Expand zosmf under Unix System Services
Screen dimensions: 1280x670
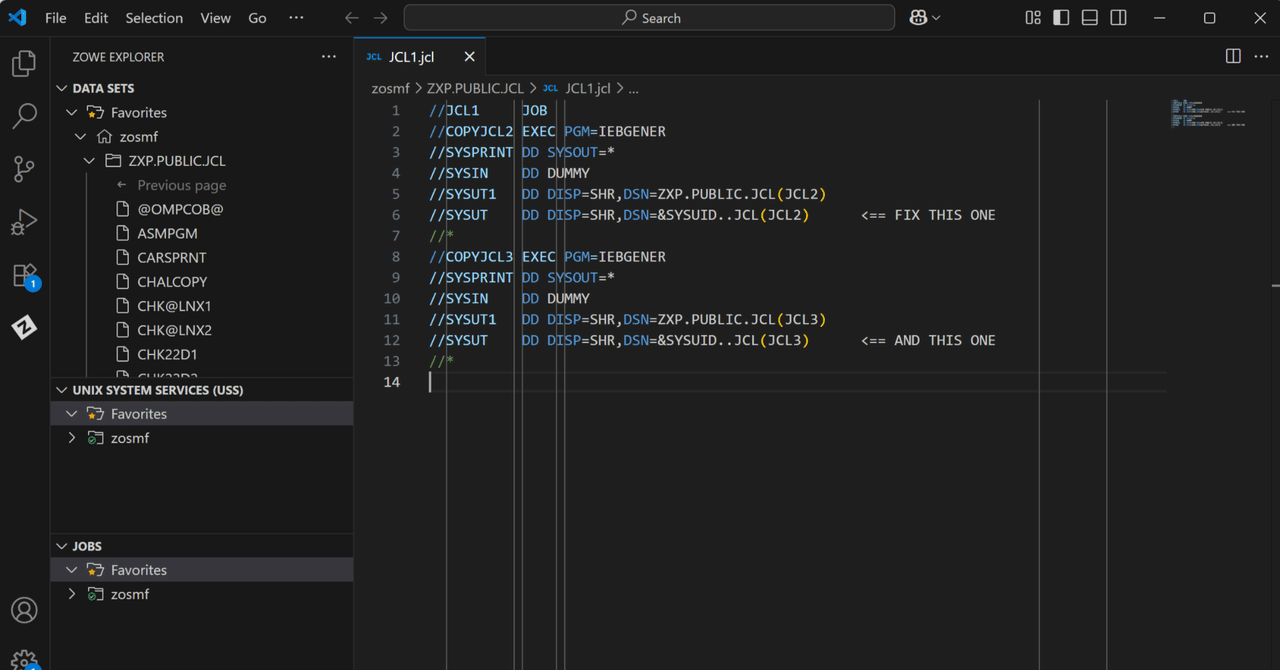click(72, 438)
